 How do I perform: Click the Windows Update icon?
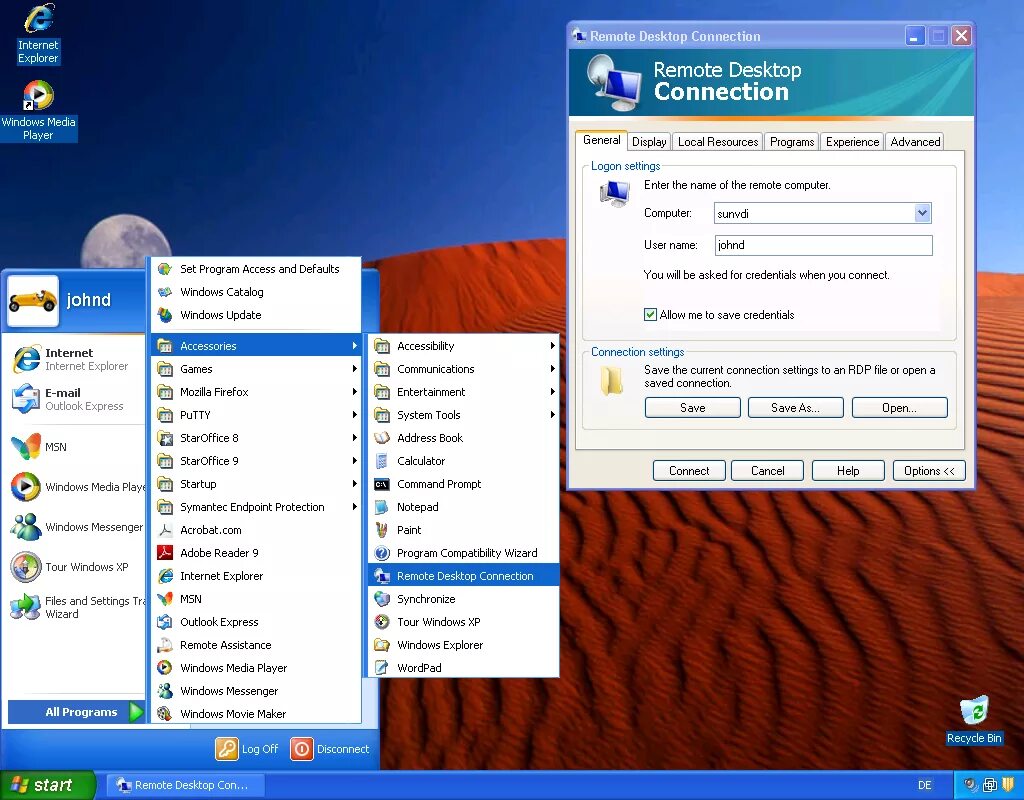point(165,315)
